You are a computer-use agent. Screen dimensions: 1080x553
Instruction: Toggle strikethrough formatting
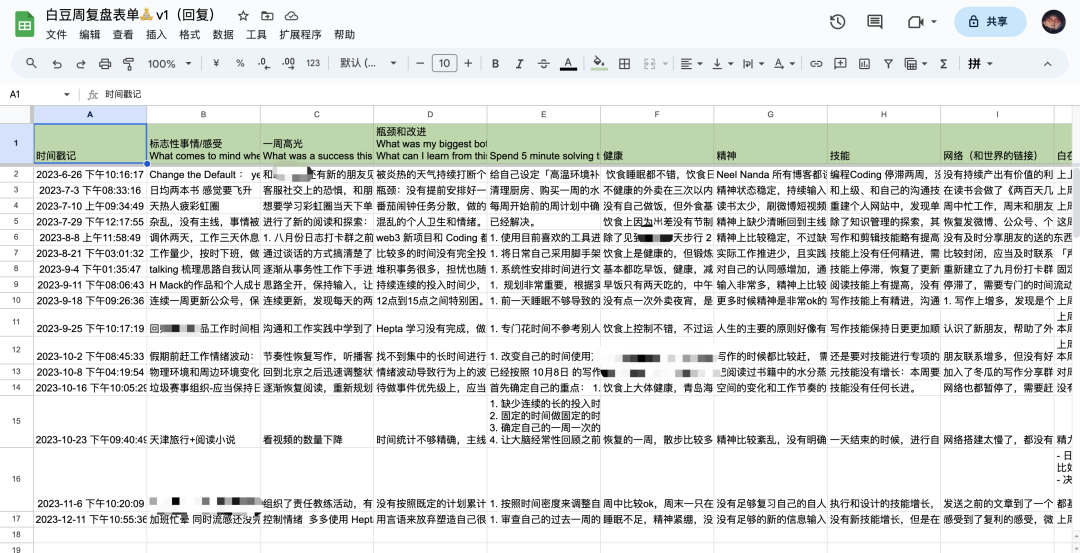coord(543,63)
